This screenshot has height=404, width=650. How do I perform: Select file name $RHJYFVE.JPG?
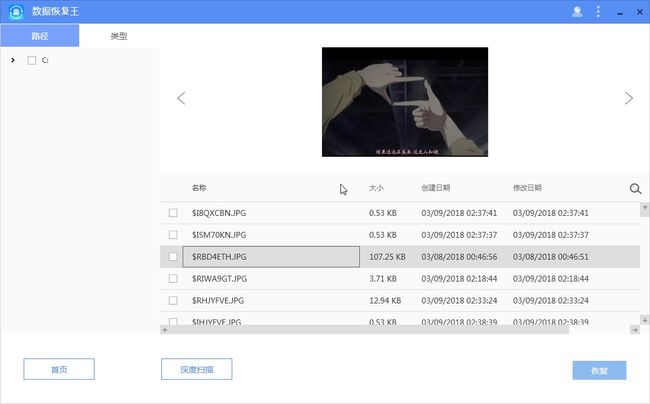click(x=218, y=300)
